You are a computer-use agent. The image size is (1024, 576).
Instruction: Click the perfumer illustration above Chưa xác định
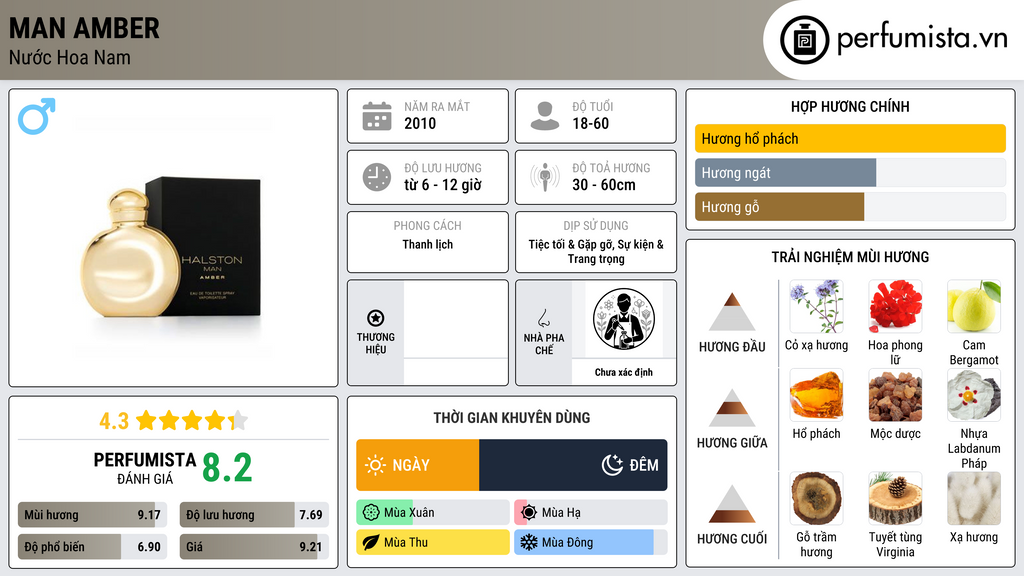pyautogui.click(x=624, y=319)
